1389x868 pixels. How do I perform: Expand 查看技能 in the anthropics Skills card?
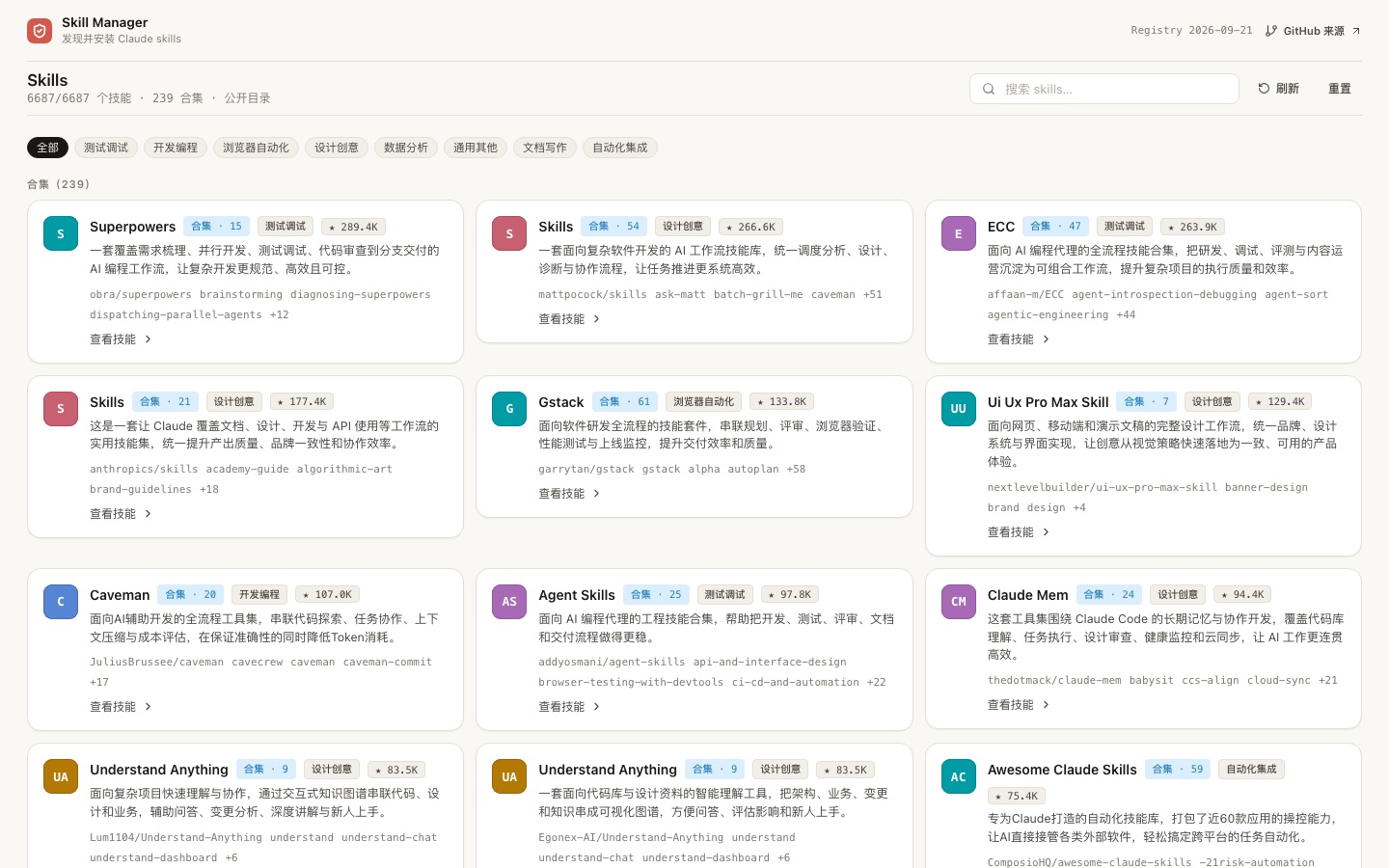121,514
